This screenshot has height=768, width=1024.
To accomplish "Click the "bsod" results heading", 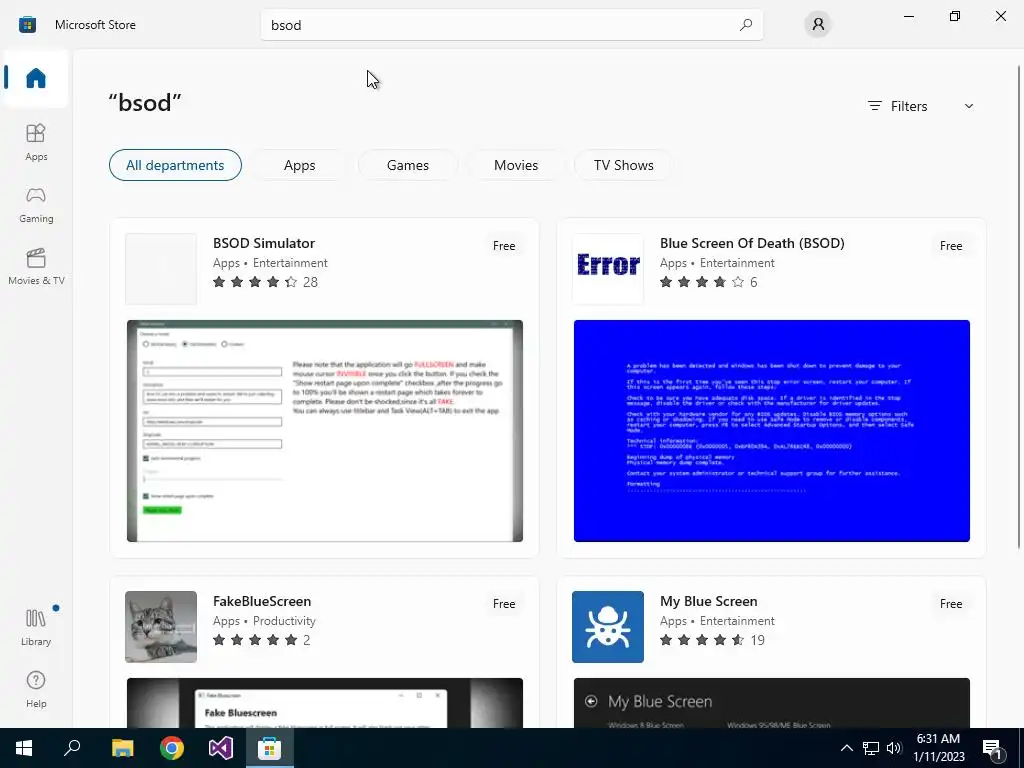I will point(145,103).
